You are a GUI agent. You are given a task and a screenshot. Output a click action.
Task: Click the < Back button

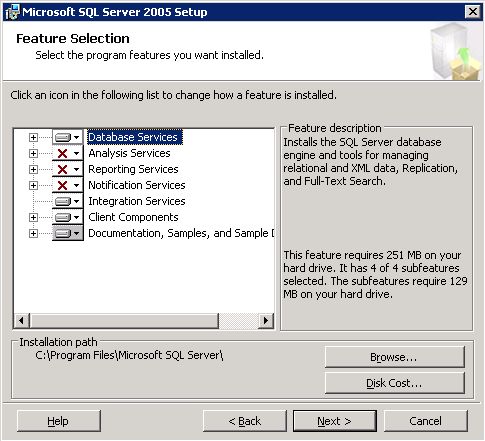tap(245, 421)
